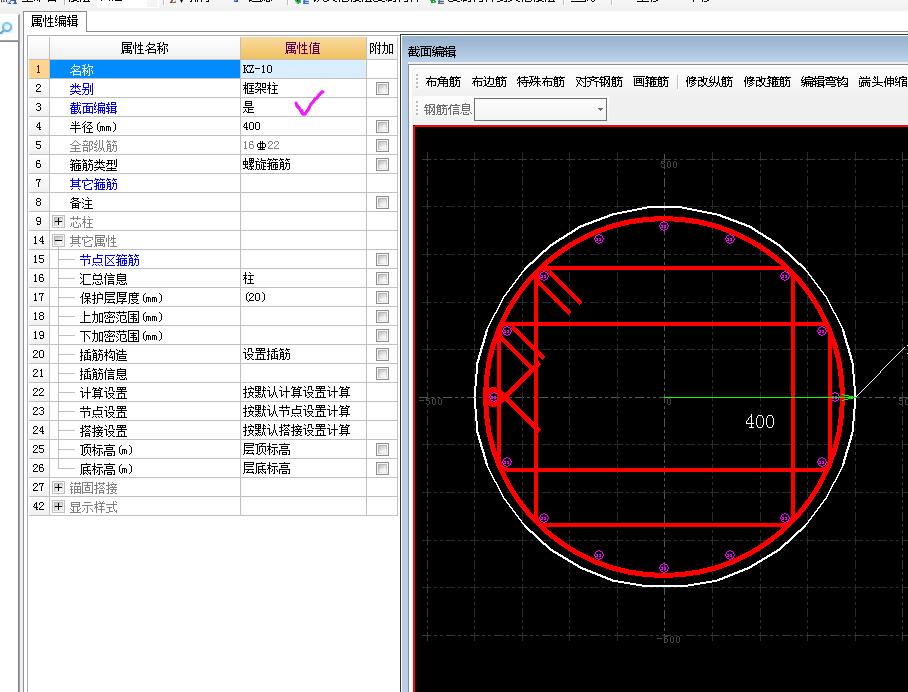
Task: Toggle 附加 checkbox for 插筋构造 row
Action: (382, 354)
